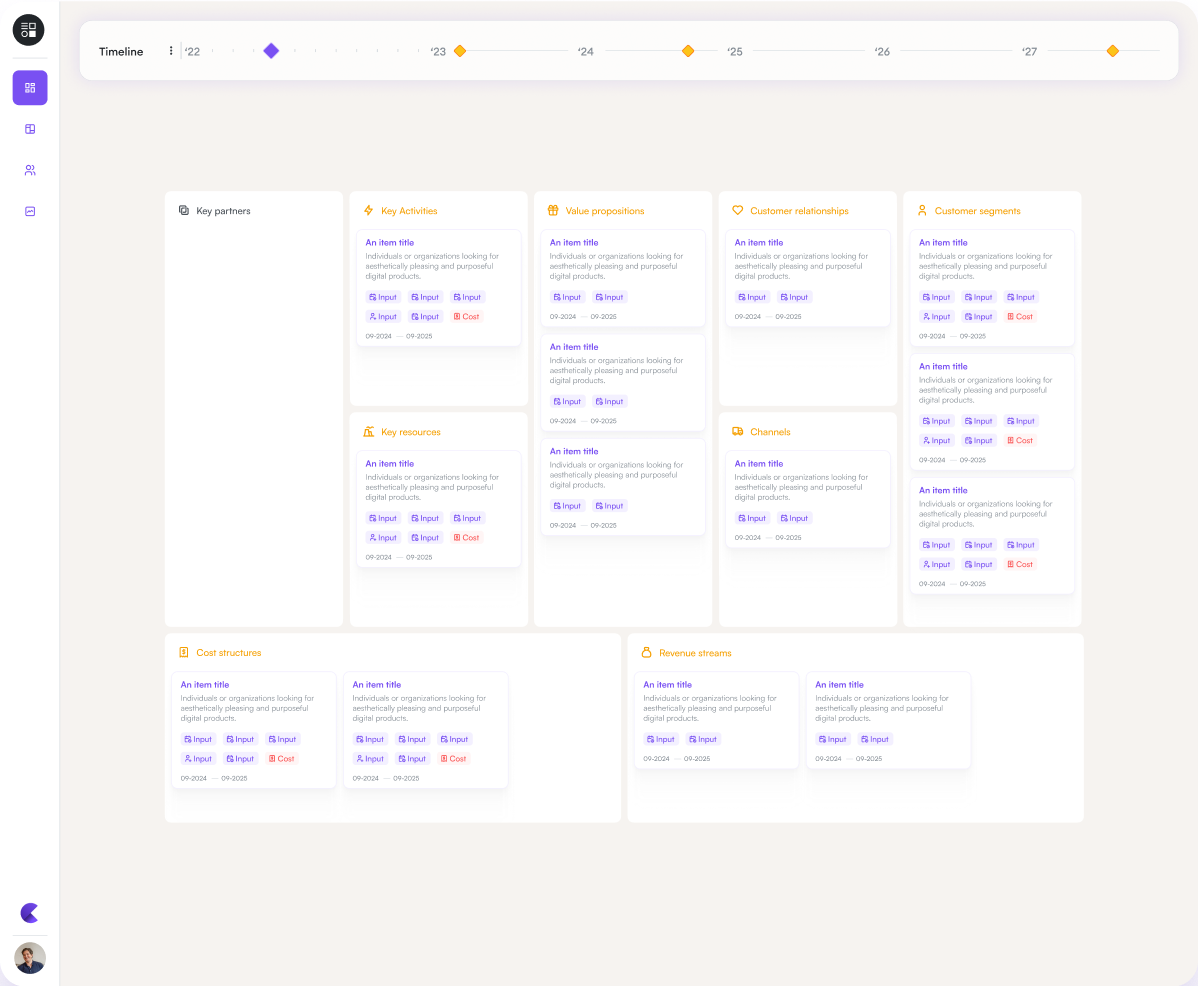Click the heart icon beside Customer relationships
Screen dimensions: 1198x986
pyautogui.click(x=737, y=211)
